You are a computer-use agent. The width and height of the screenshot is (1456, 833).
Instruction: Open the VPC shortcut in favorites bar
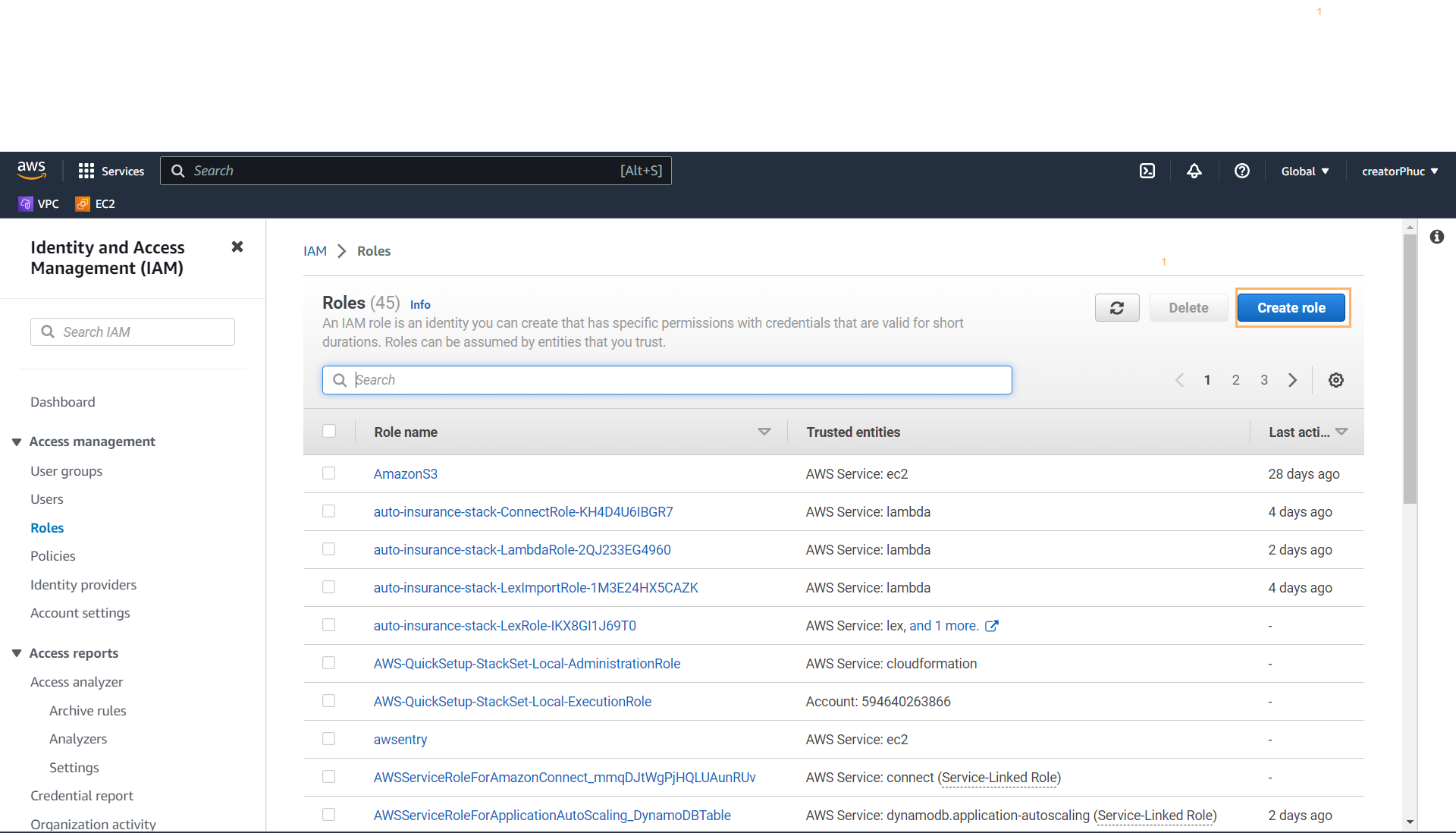39,204
